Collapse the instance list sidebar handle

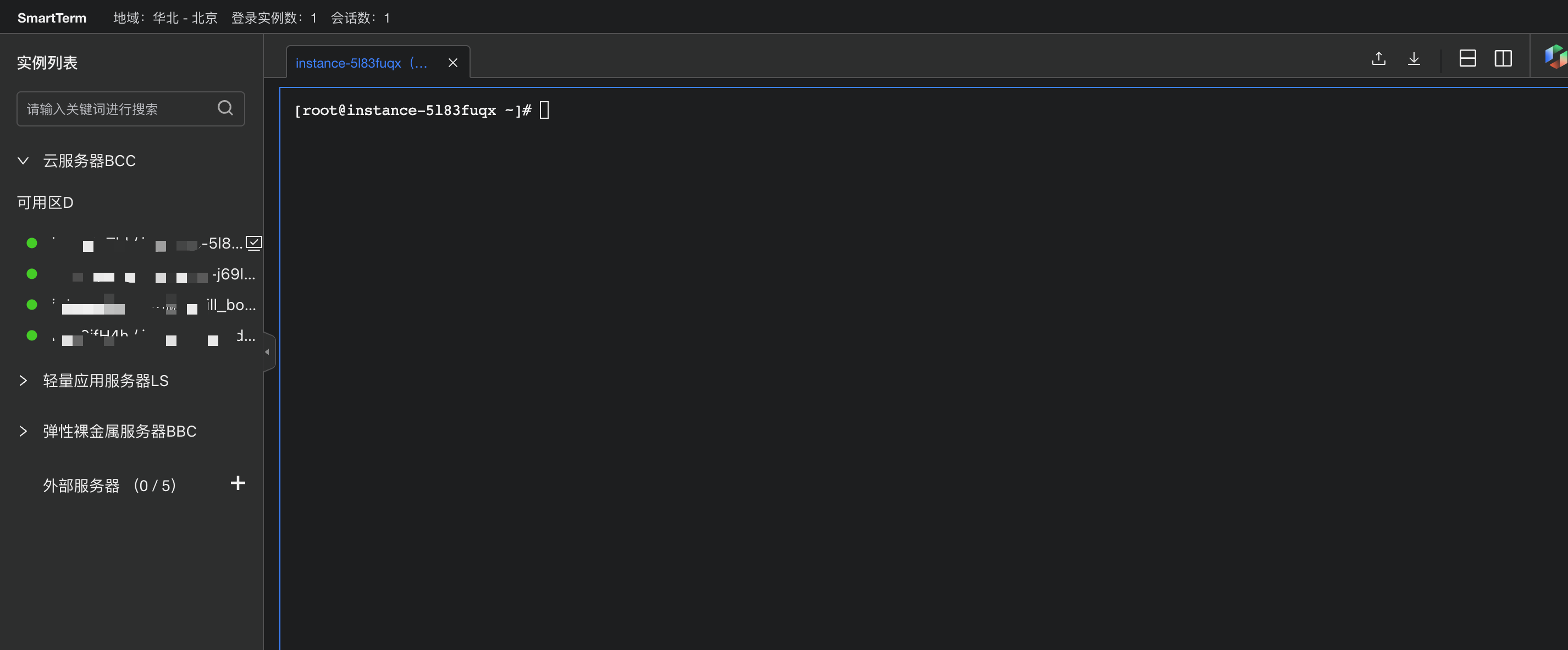pyautogui.click(x=268, y=352)
